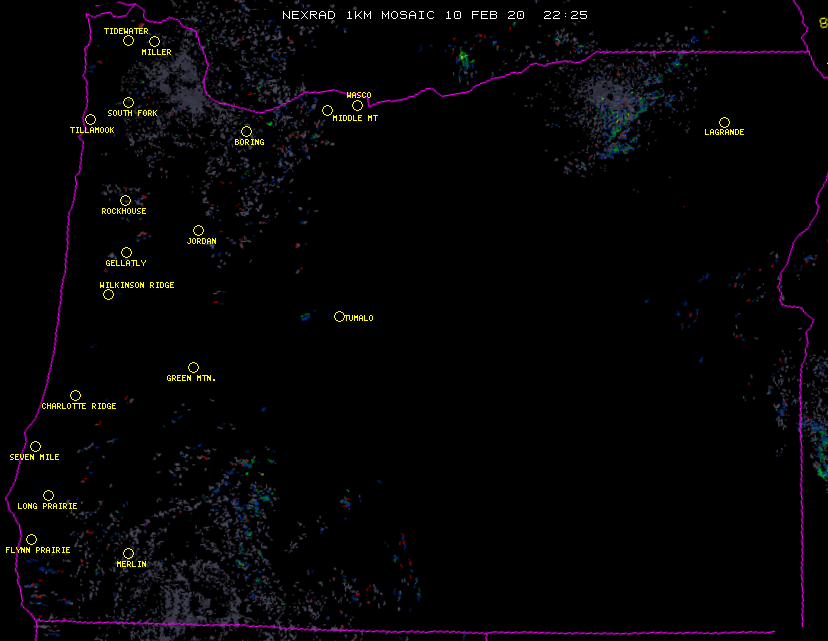Viewport: 828px width, 641px height.
Task: Select the Miller station circle marker
Action: click(154, 42)
